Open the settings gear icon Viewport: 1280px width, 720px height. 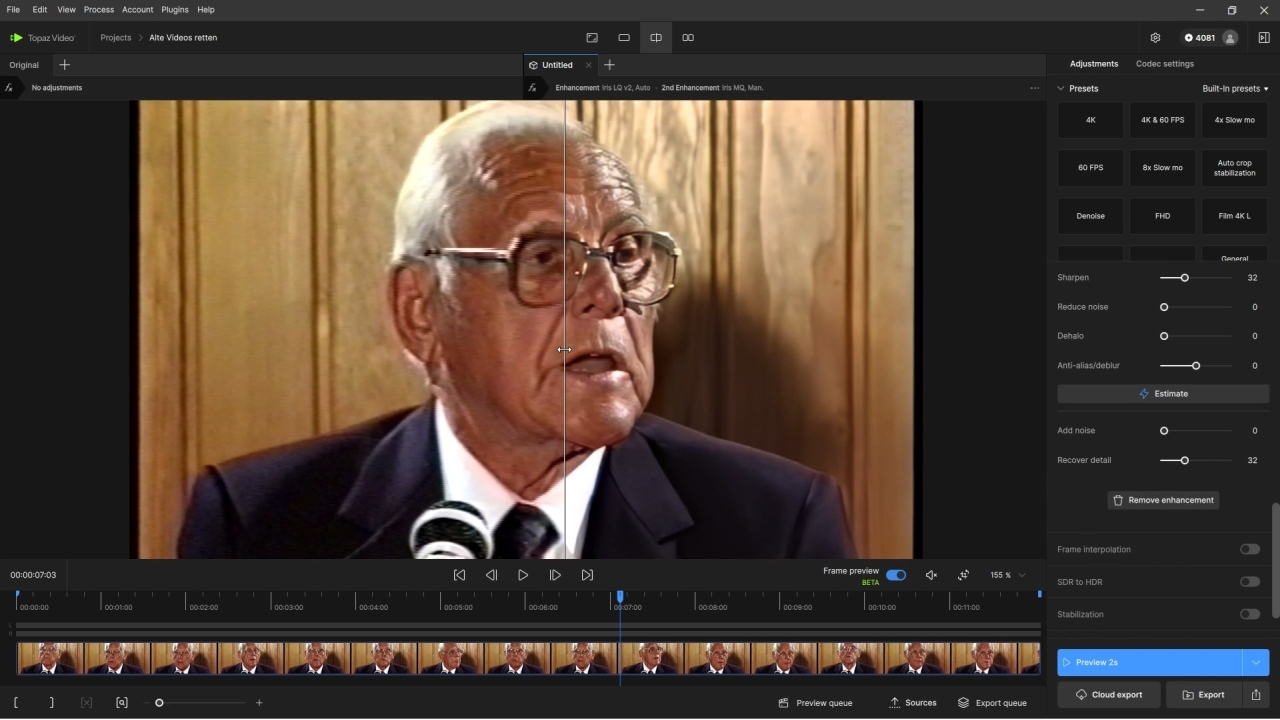[1155, 38]
